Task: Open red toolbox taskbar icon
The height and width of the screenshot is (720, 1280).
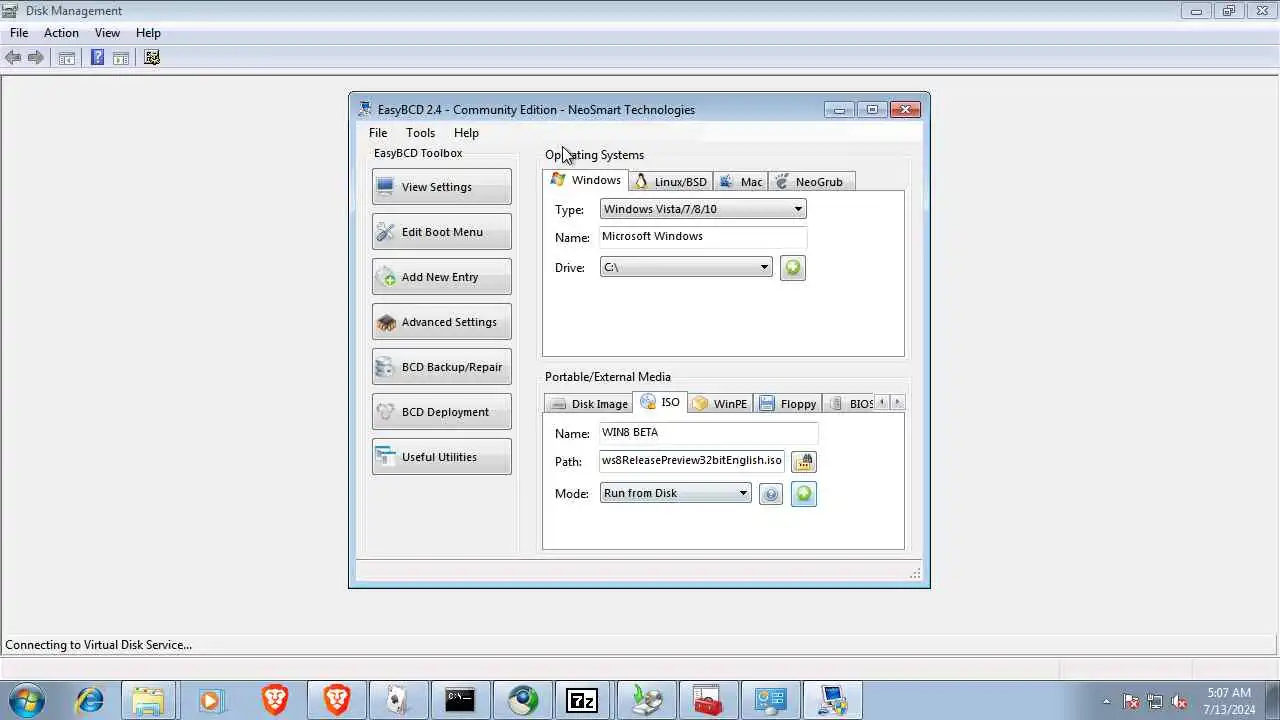Action: point(708,701)
